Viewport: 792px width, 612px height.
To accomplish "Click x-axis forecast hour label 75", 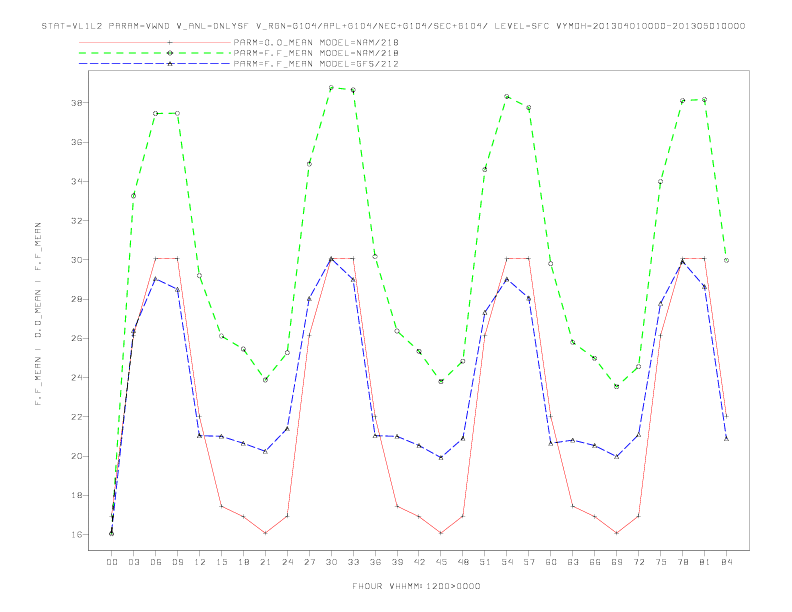I will 661,562.
